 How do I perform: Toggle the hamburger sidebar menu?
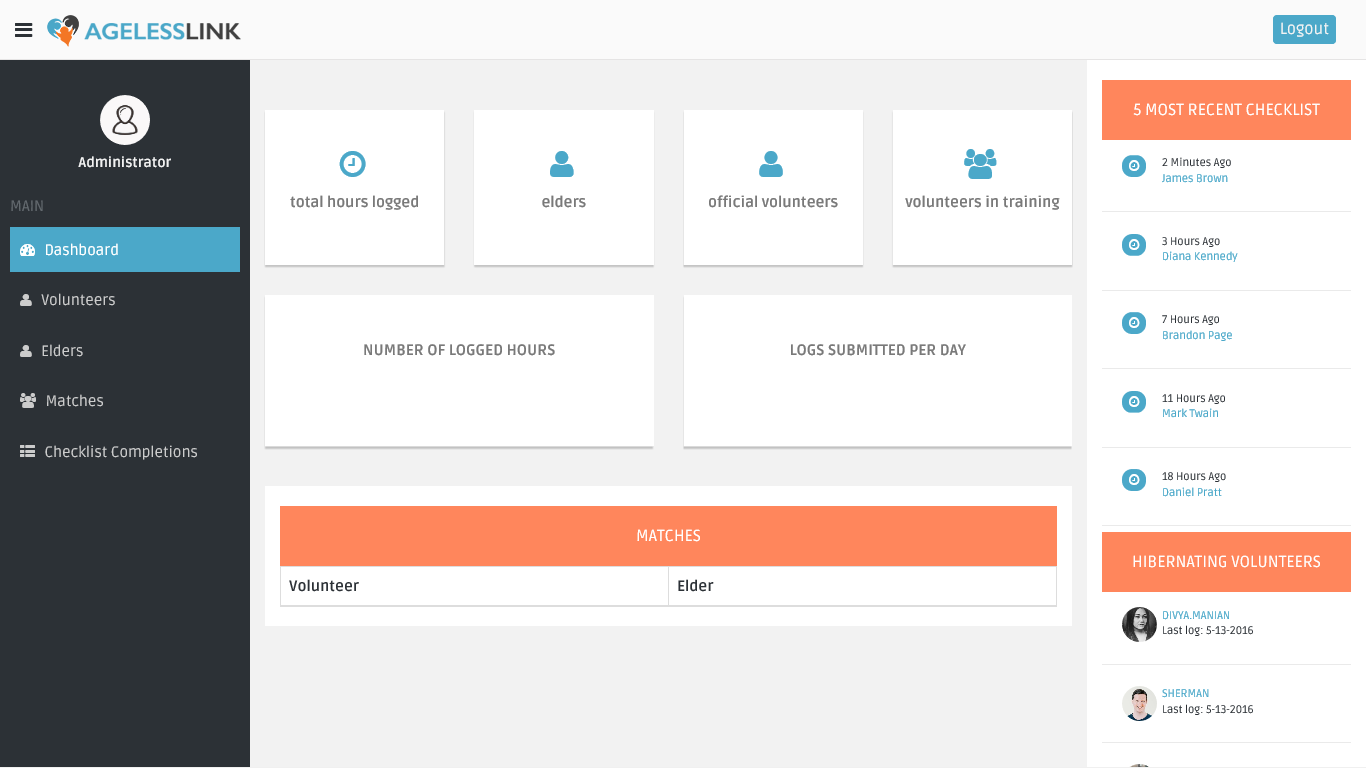[x=24, y=30]
